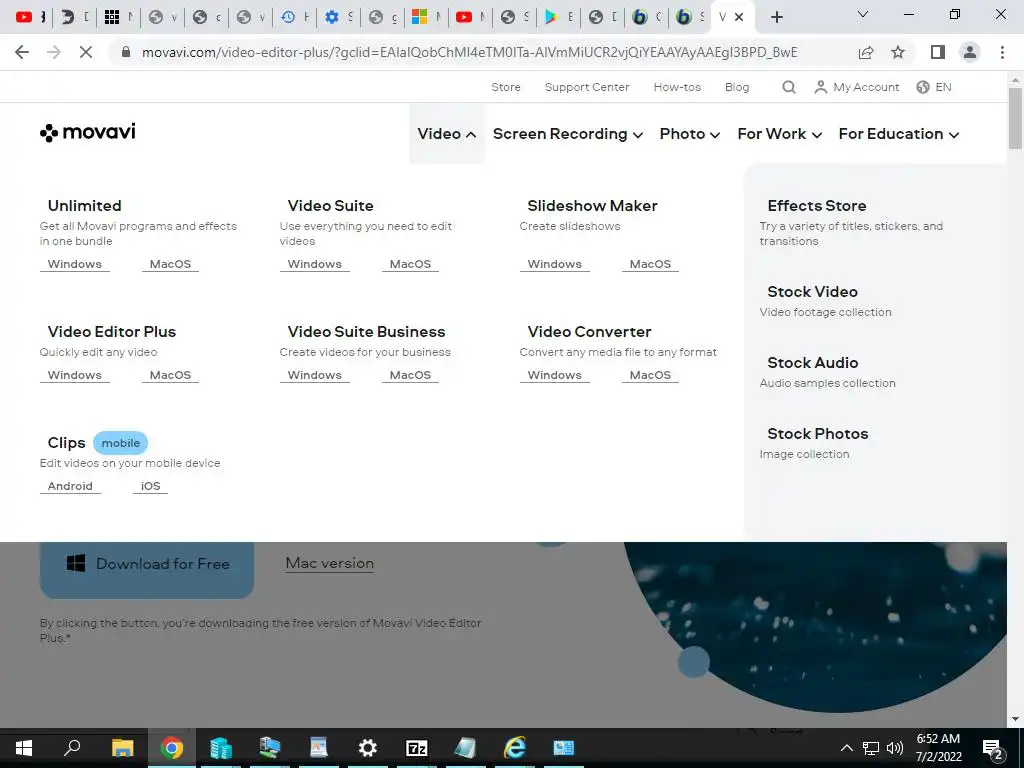
Task: Select MacOS under Unlimited
Action: (170, 264)
